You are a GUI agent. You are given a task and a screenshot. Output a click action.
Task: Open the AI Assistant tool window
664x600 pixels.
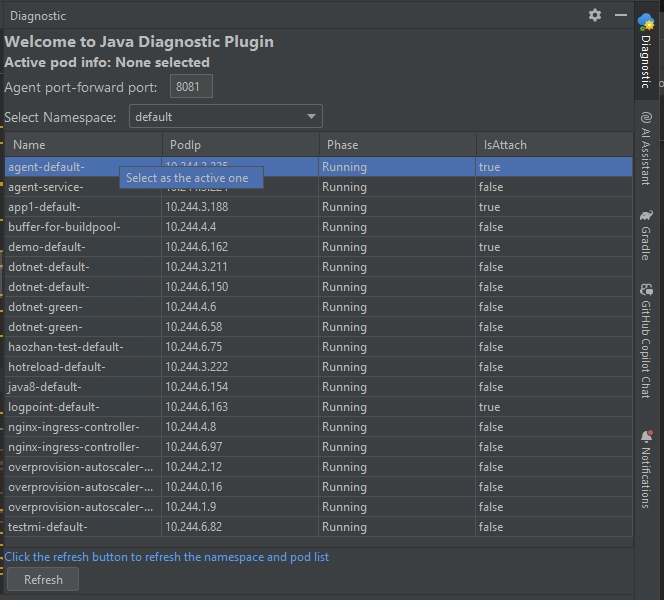(646, 151)
